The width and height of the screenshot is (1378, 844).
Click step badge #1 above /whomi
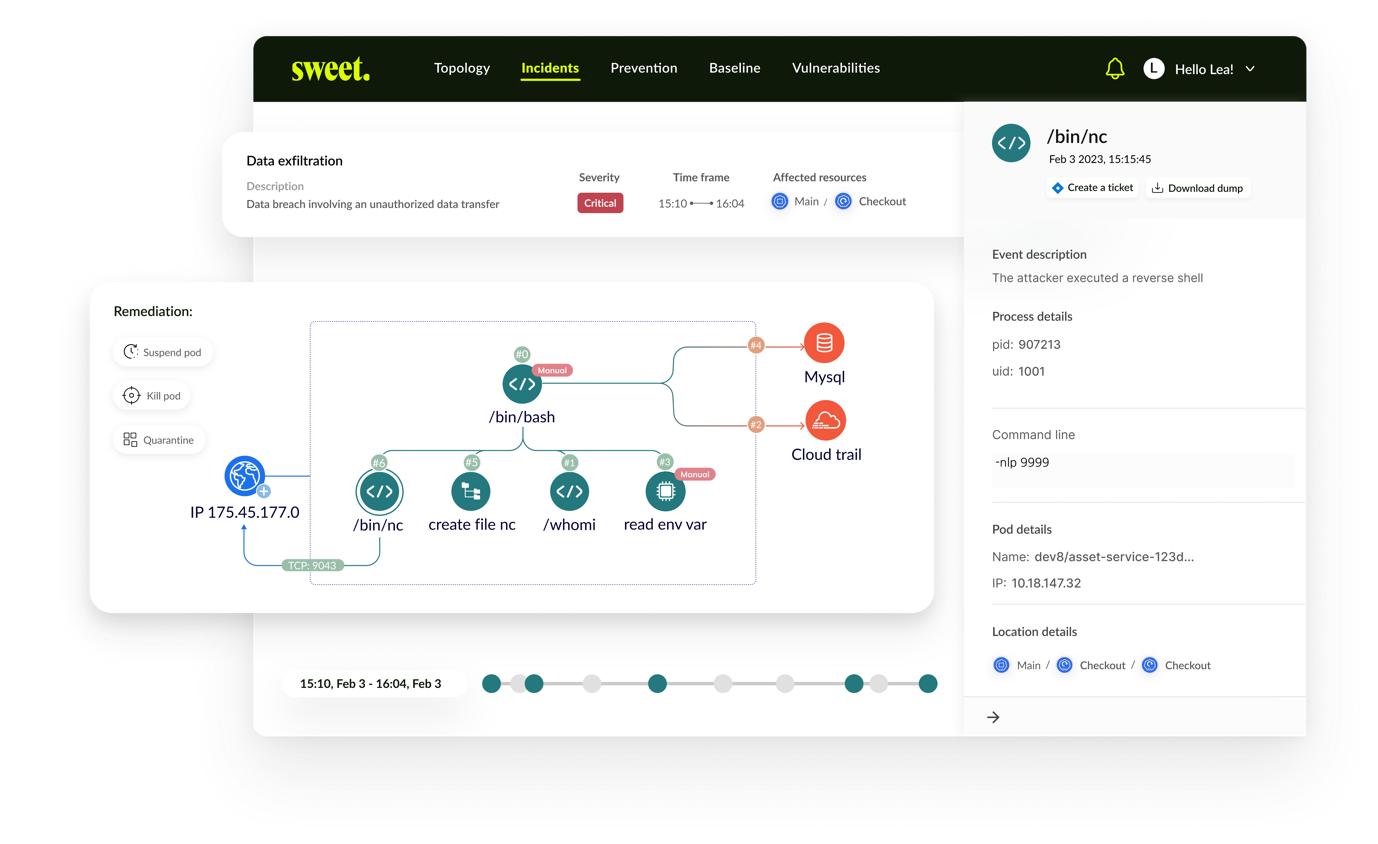[569, 462]
